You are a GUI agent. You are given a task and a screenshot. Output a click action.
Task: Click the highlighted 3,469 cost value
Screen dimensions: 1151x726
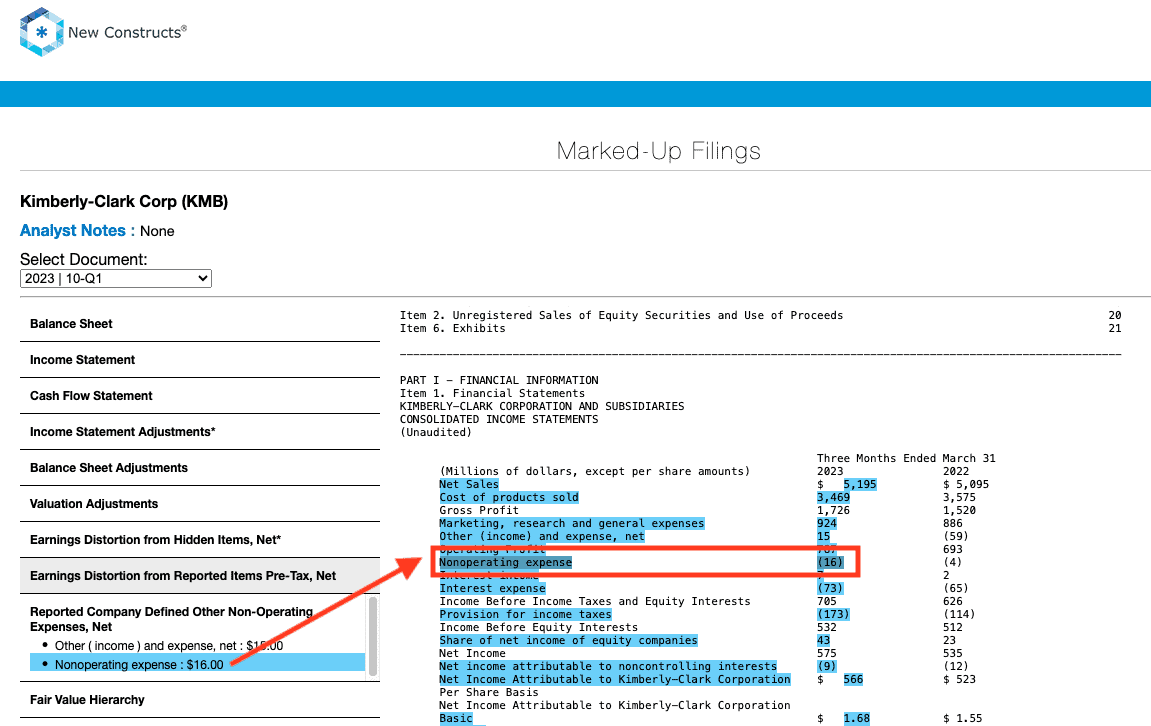pos(834,498)
